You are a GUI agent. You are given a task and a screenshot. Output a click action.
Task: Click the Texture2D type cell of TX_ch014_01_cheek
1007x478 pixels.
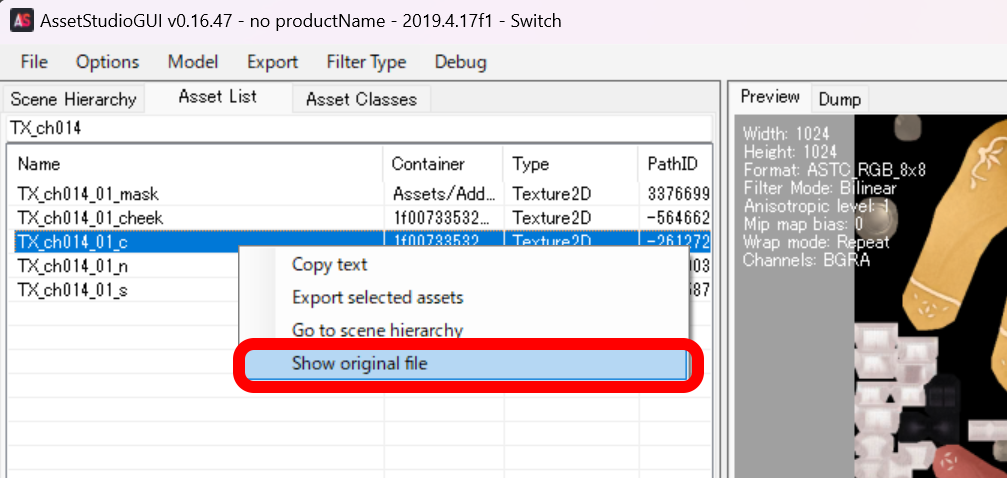click(571, 218)
